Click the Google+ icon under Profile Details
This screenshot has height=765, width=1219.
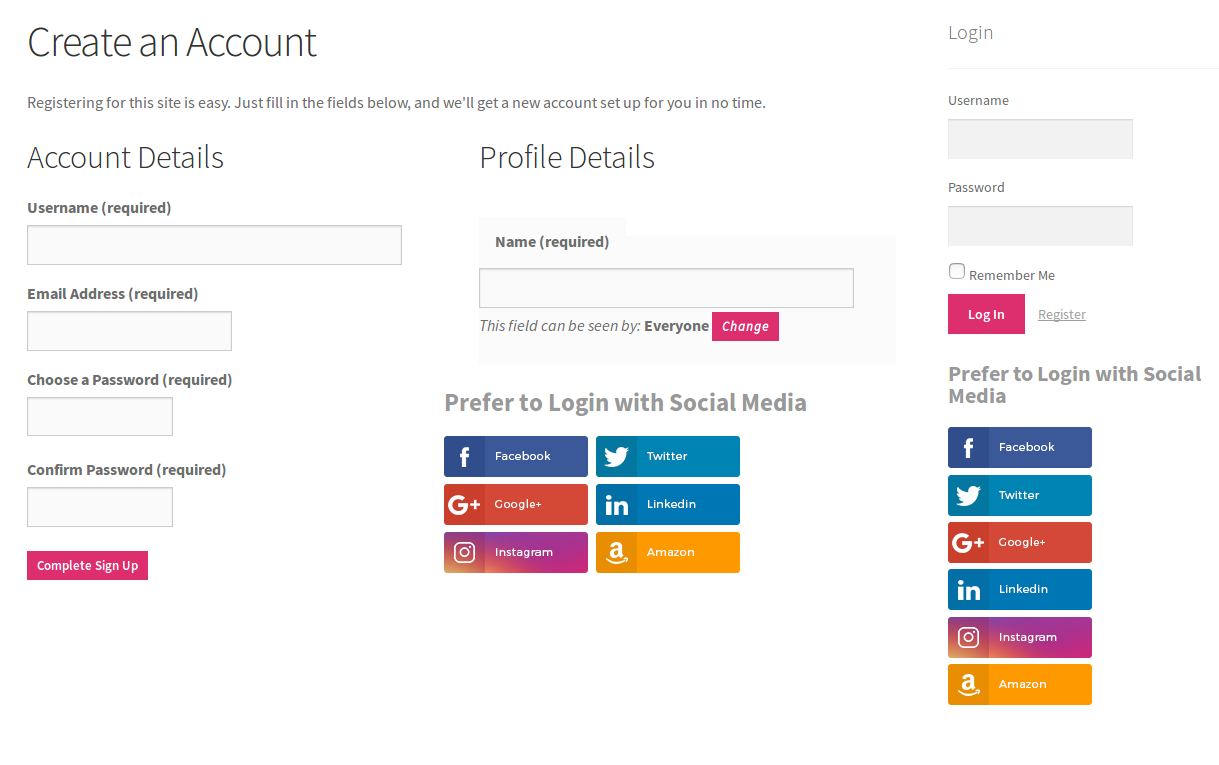[464, 505]
